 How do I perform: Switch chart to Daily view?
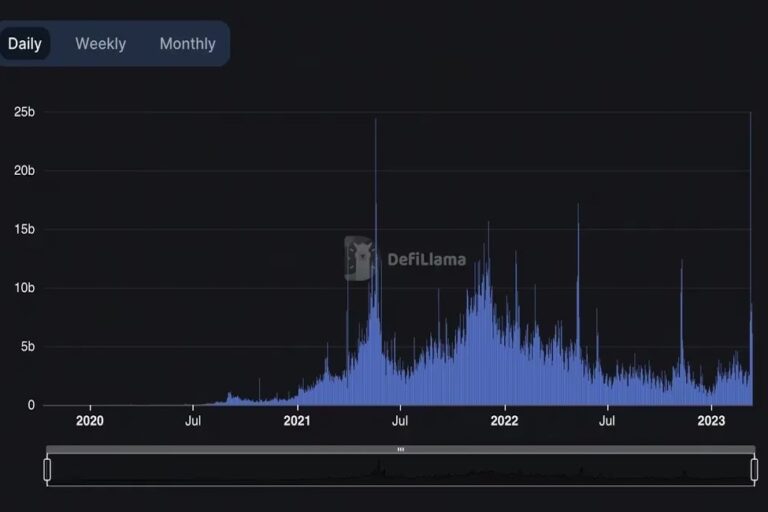(24, 44)
